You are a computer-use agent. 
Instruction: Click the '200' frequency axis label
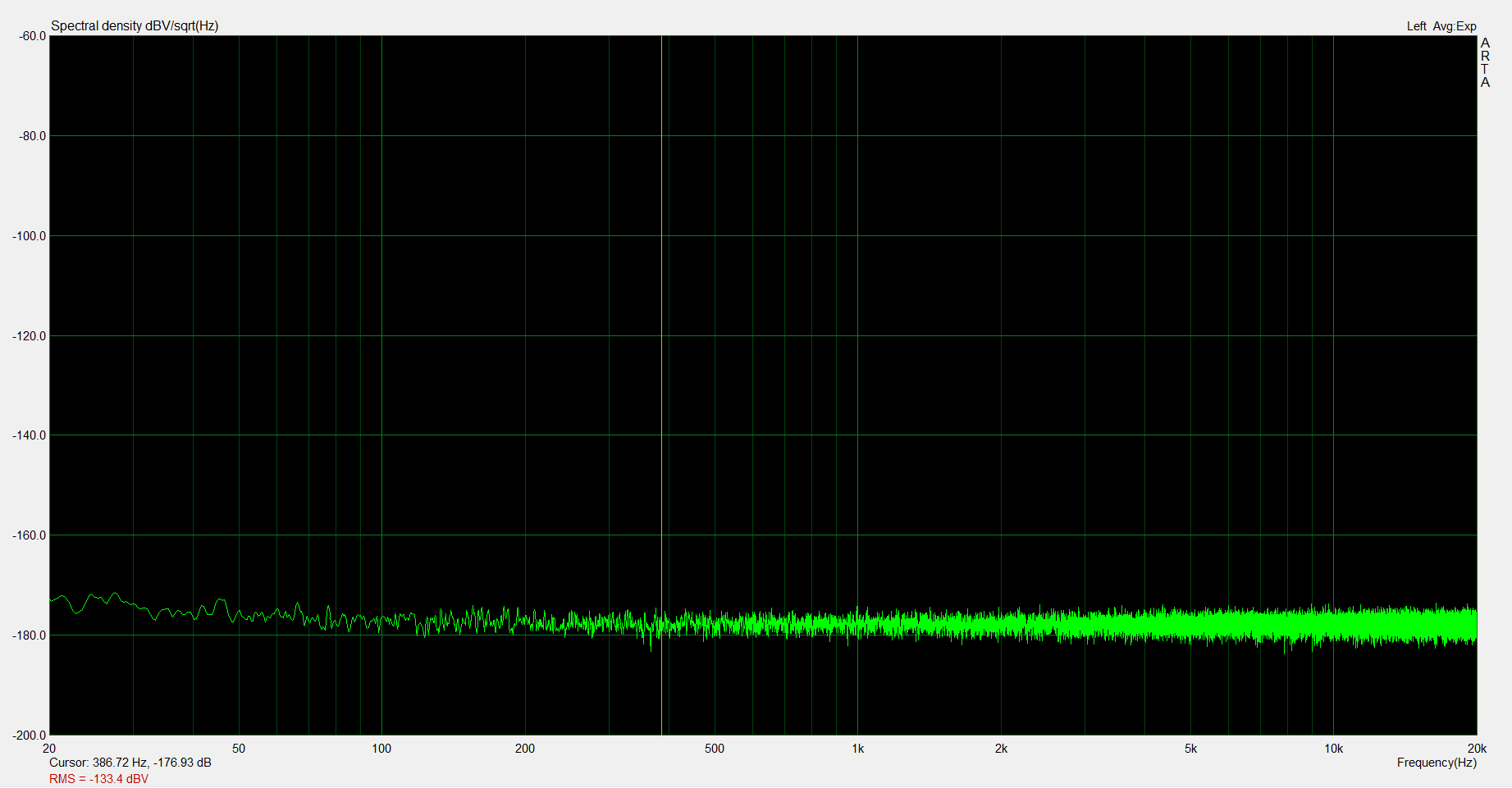525,749
